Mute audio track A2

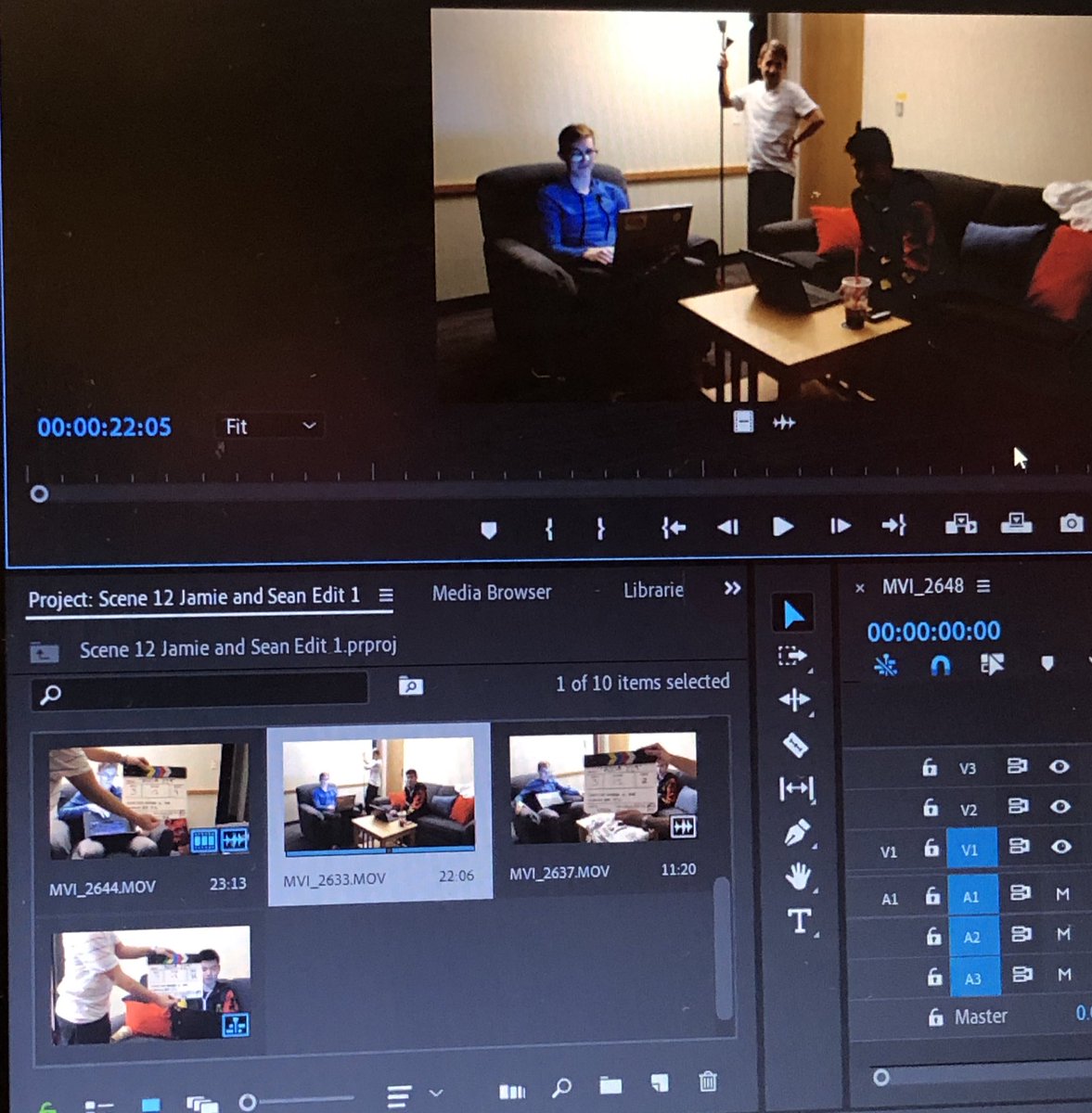pyautogui.click(x=1063, y=934)
